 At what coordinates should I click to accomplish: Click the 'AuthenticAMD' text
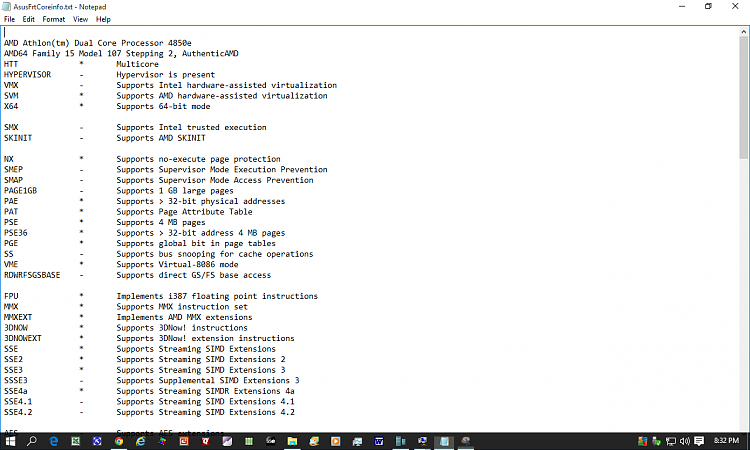tap(210, 54)
